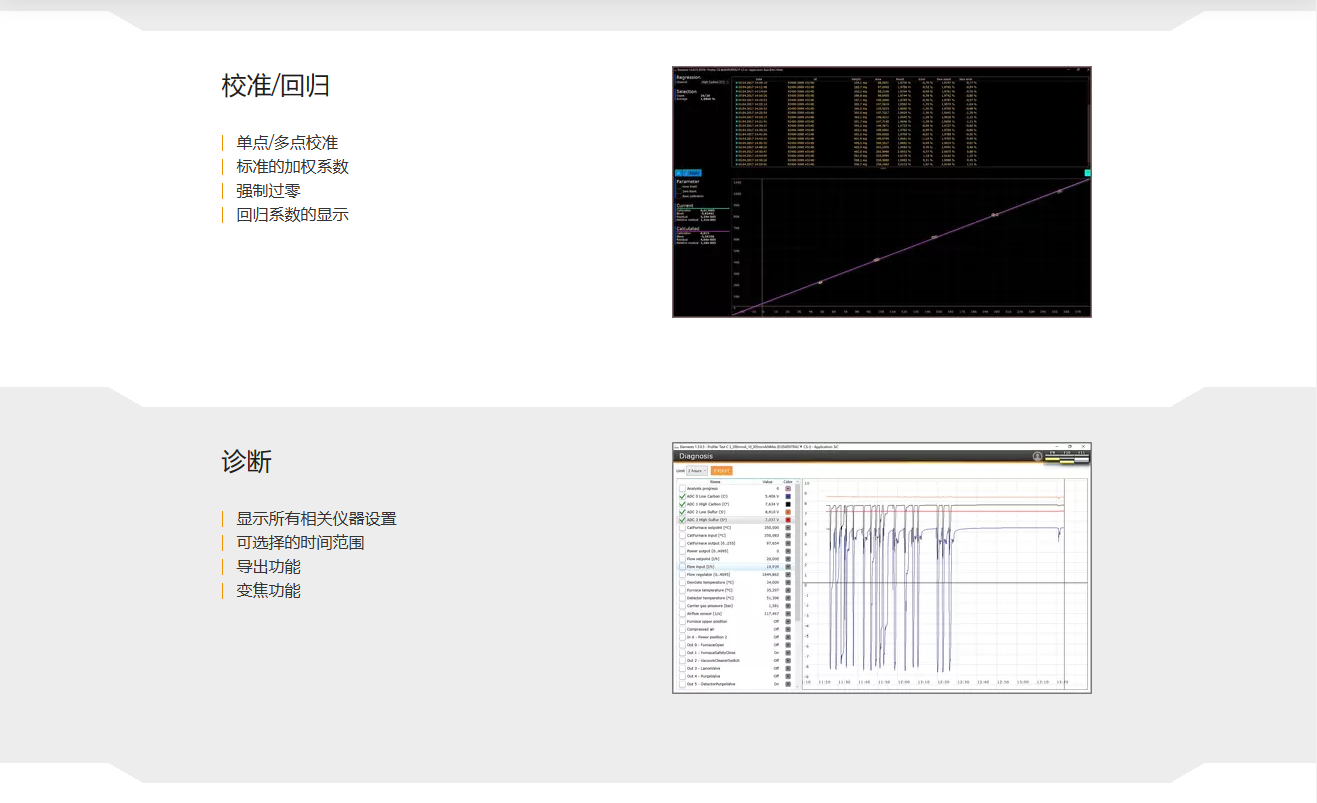Screen dimensions: 1317x803
Task: Click the 校准/回归 heading
Action: [x=275, y=86]
